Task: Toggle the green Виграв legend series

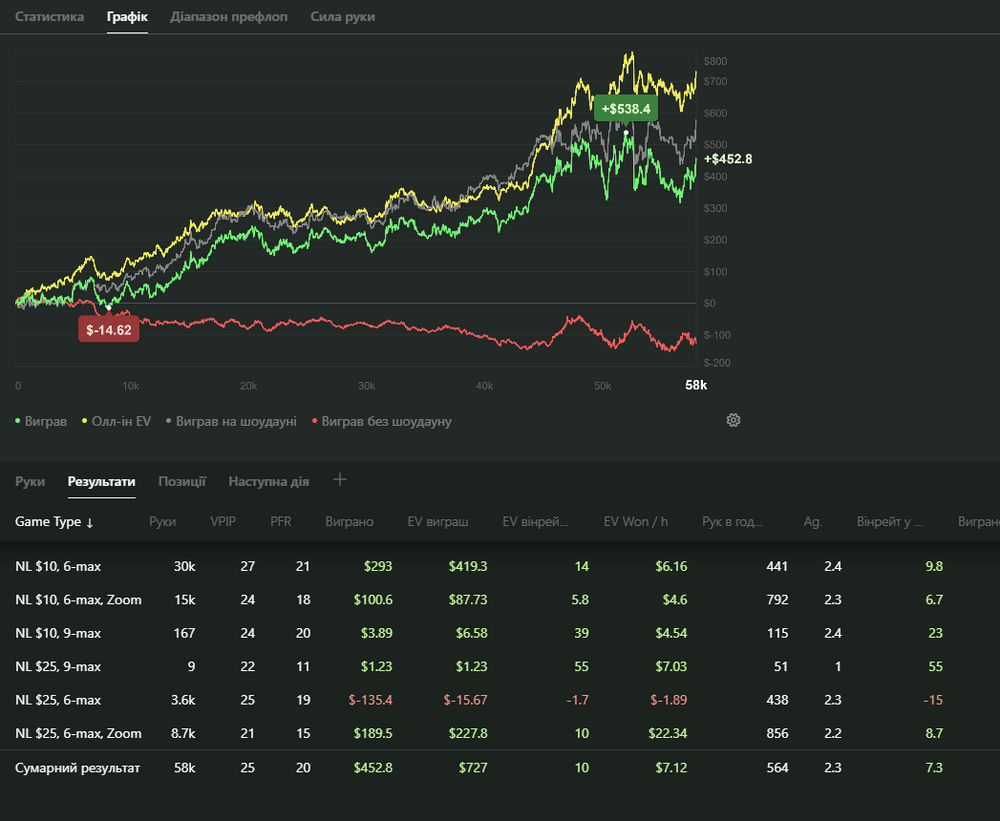Action: point(41,422)
